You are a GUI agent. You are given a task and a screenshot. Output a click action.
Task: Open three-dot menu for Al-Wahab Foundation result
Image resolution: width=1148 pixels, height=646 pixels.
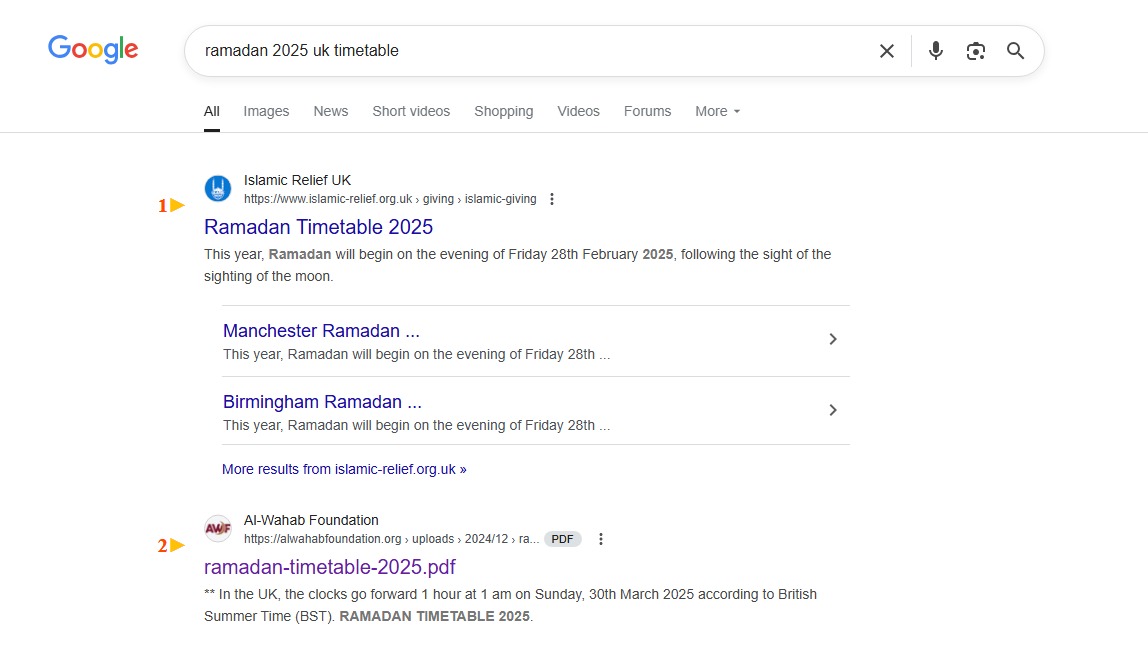point(600,539)
